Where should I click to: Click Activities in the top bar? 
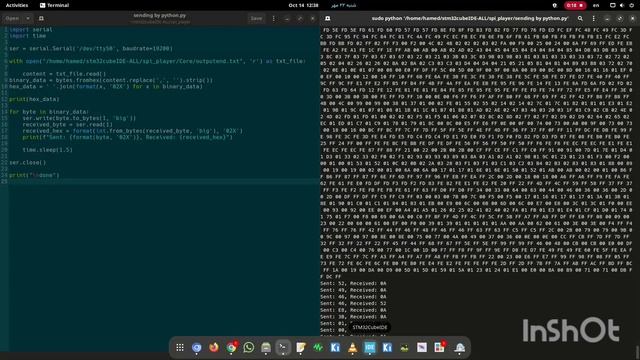point(17,5)
